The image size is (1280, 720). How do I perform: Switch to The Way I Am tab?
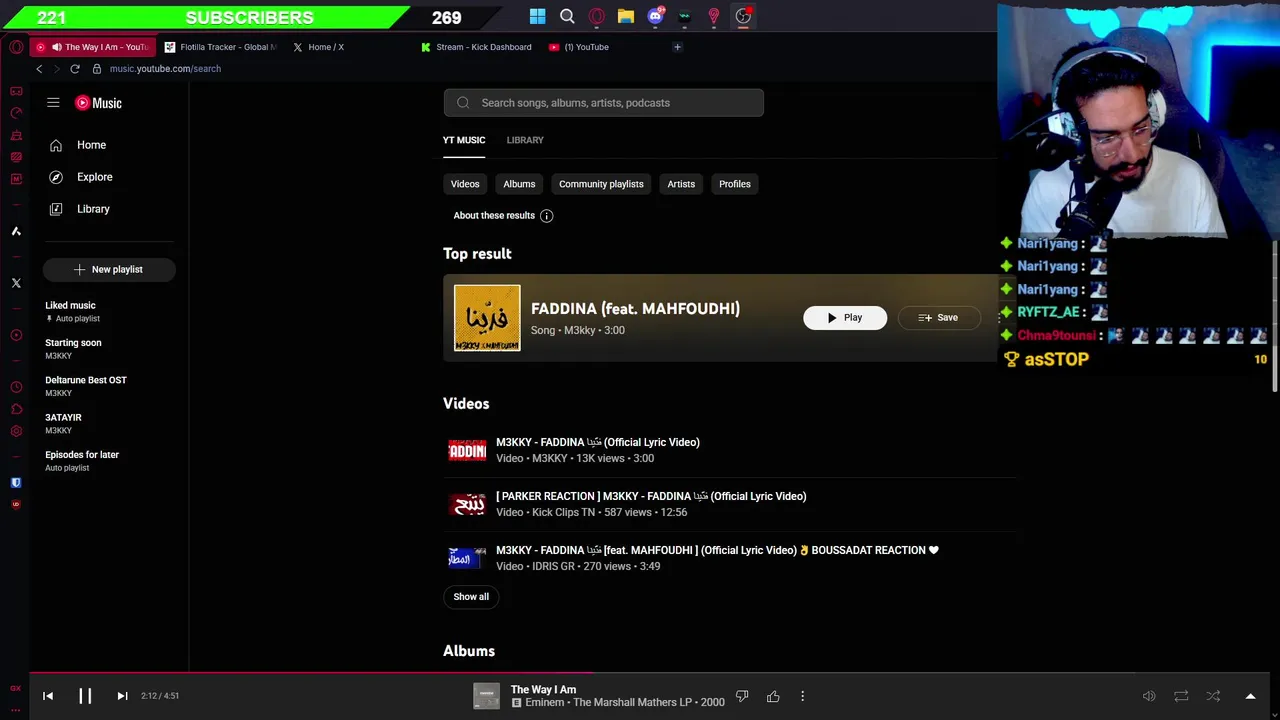pos(93,47)
